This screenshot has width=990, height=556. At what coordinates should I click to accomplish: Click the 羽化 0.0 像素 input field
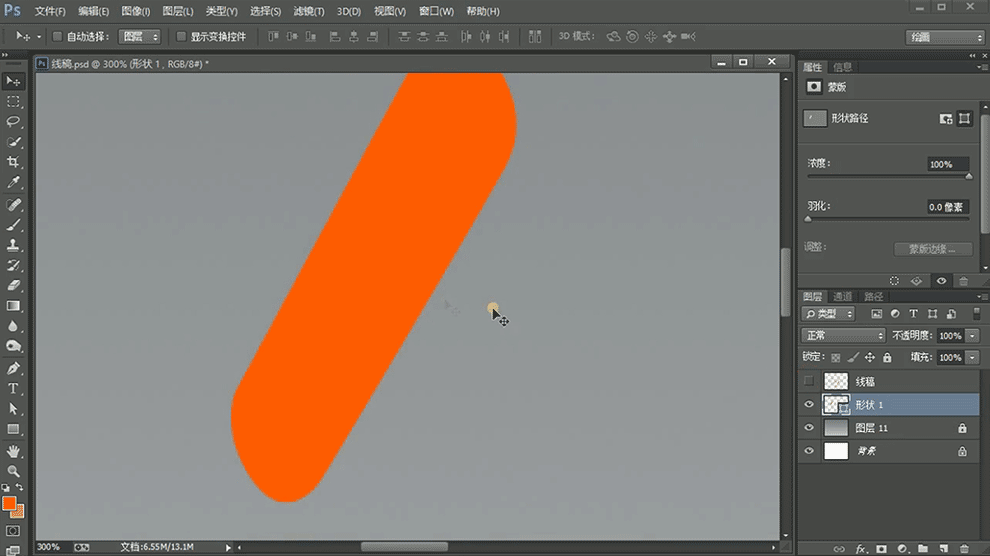click(x=946, y=207)
